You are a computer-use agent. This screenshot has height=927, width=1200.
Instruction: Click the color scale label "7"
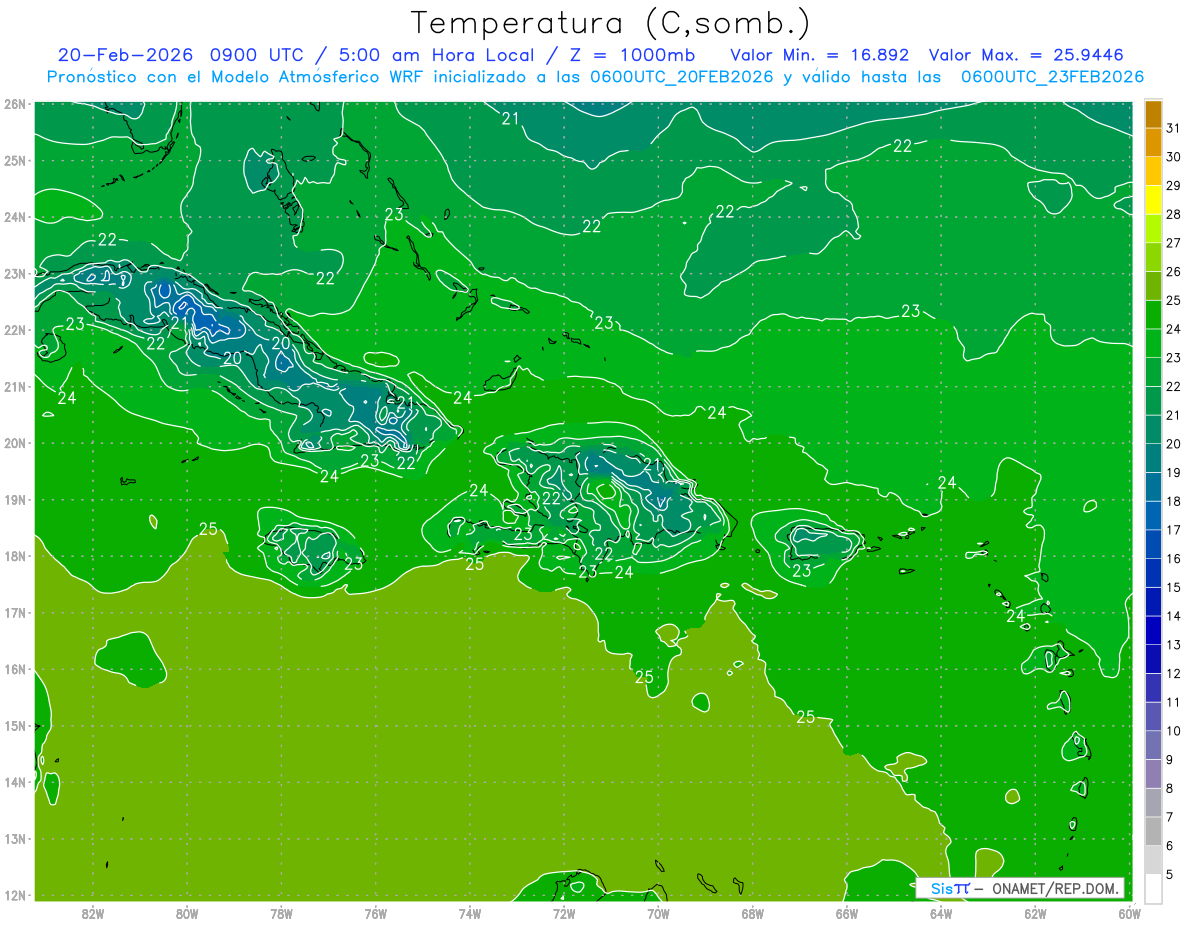tap(1169, 817)
